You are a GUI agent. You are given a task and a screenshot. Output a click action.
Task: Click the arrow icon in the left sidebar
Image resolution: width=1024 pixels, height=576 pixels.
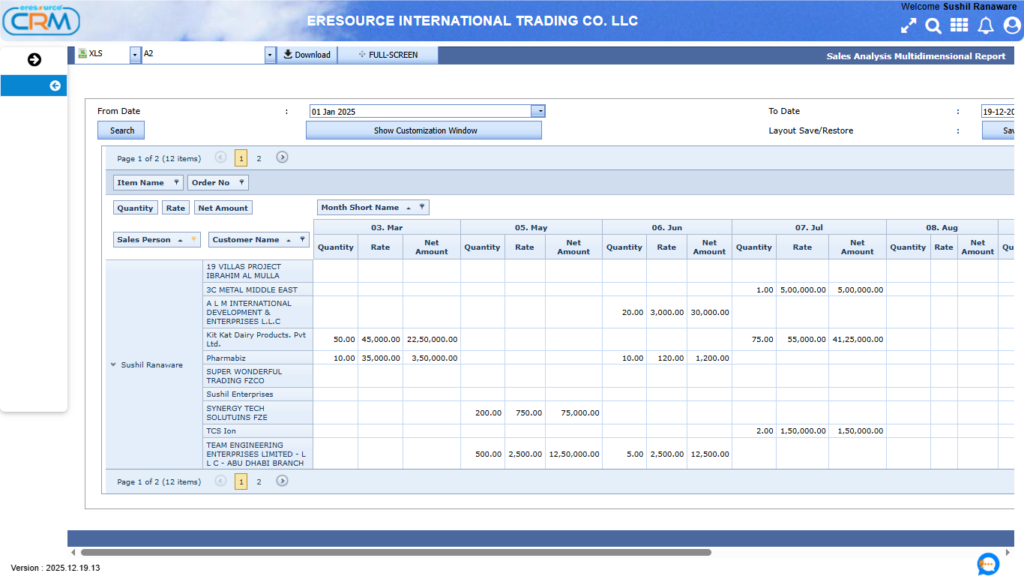point(34,59)
